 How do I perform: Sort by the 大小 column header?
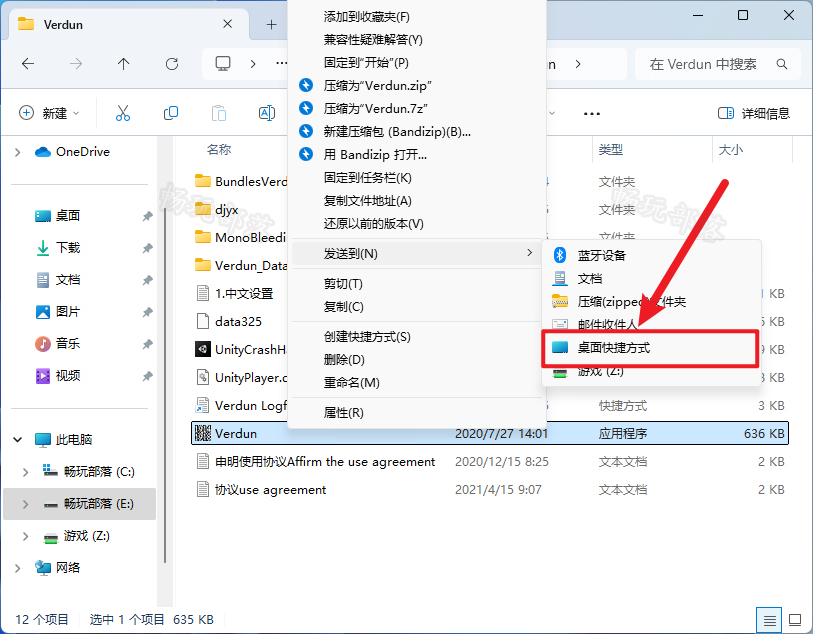731,150
